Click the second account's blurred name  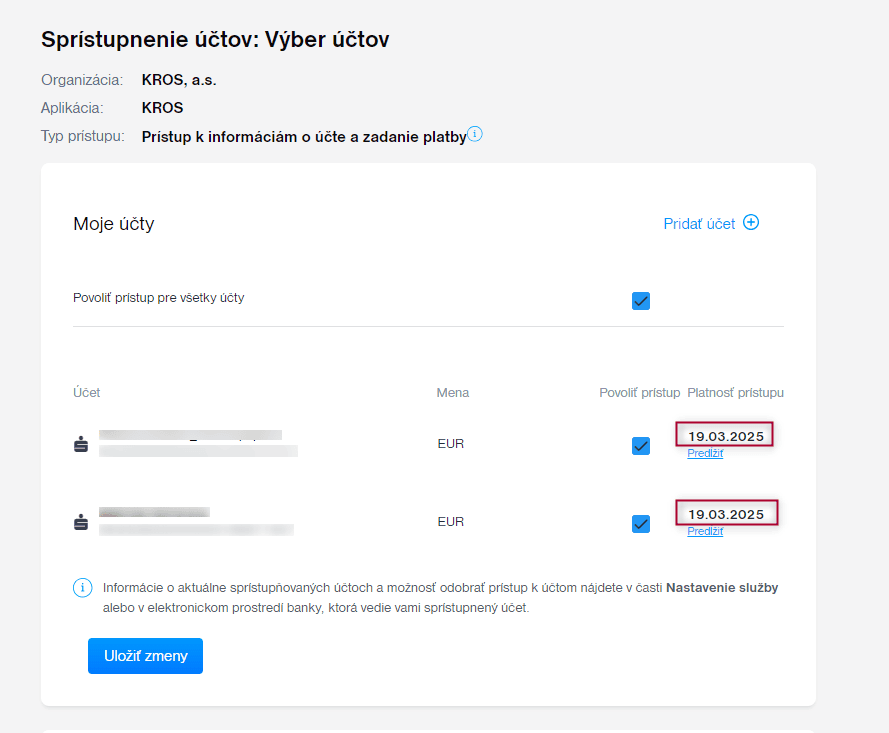154,513
